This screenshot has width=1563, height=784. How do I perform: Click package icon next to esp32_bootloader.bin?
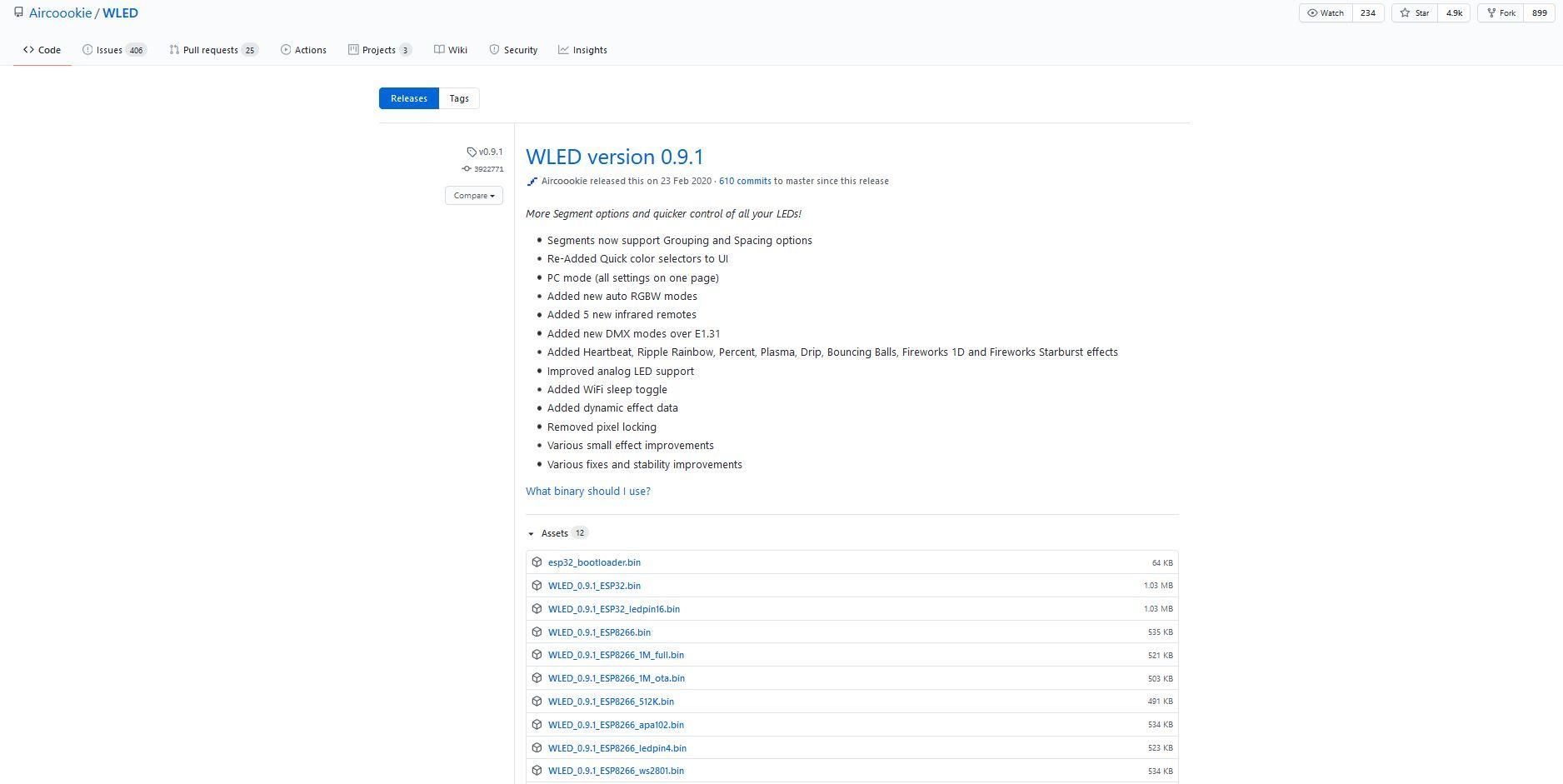[537, 562]
